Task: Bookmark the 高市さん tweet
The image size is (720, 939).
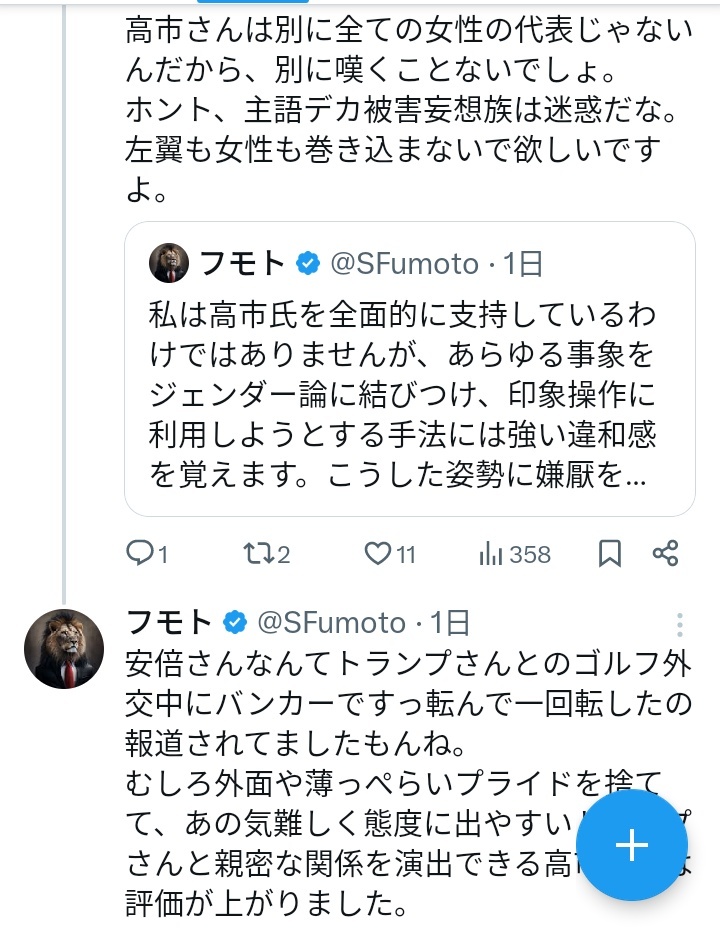Action: [610, 553]
